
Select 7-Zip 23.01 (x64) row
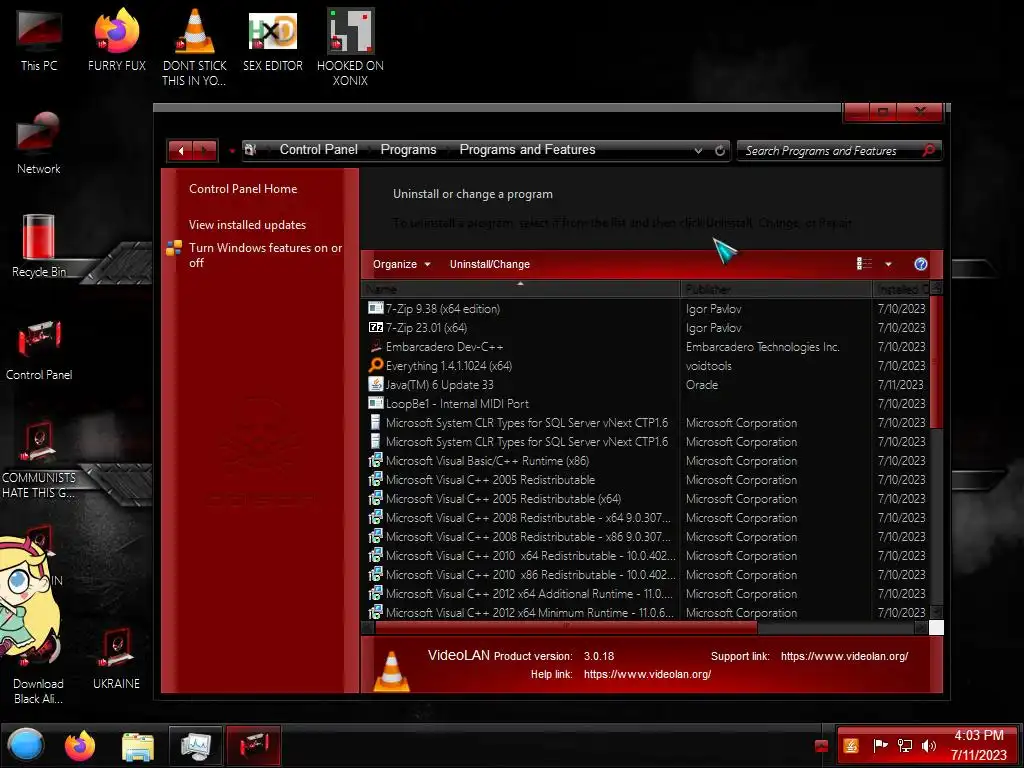[645, 328]
